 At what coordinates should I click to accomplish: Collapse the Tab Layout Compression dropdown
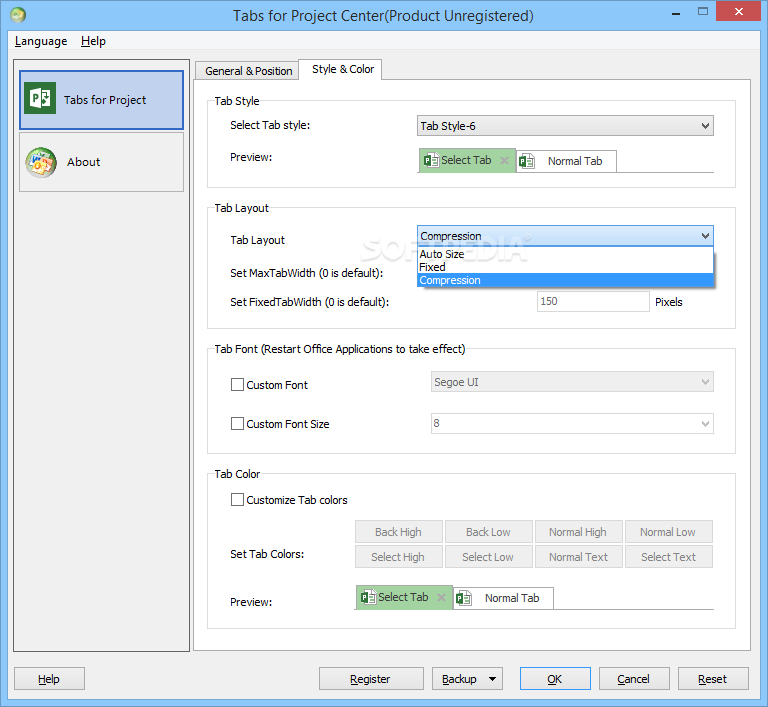tap(565, 236)
